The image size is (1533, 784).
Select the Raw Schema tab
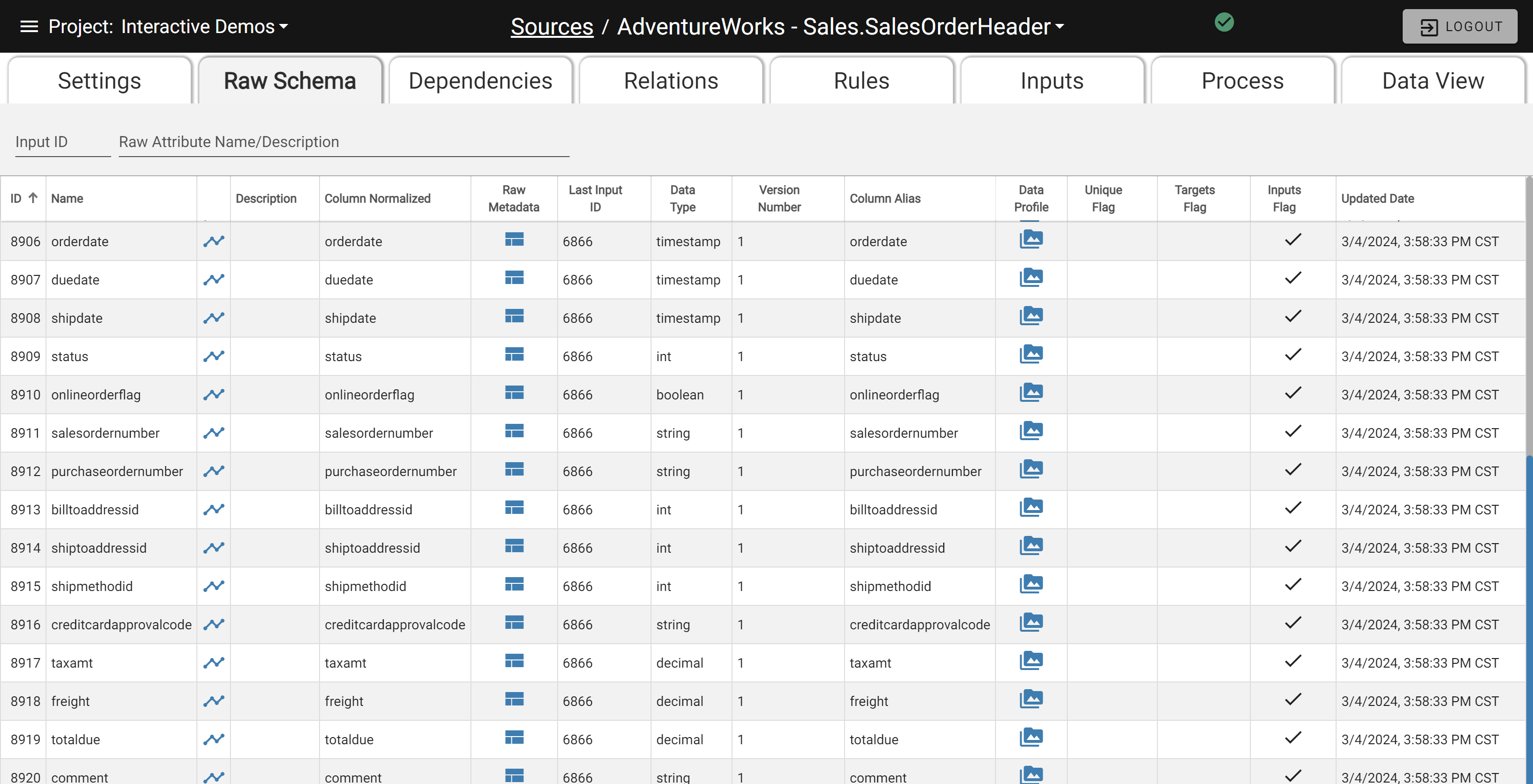coord(290,80)
